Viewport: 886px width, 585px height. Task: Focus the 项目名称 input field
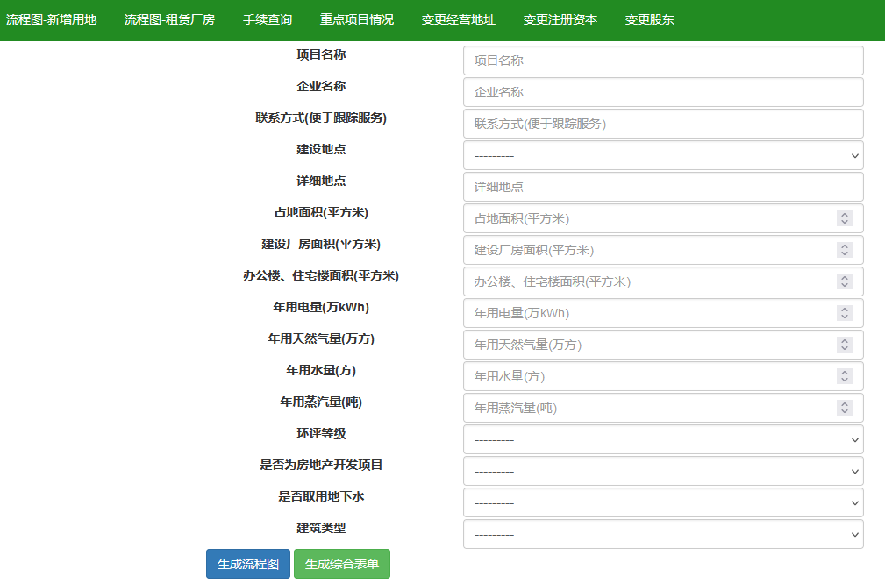(663, 60)
